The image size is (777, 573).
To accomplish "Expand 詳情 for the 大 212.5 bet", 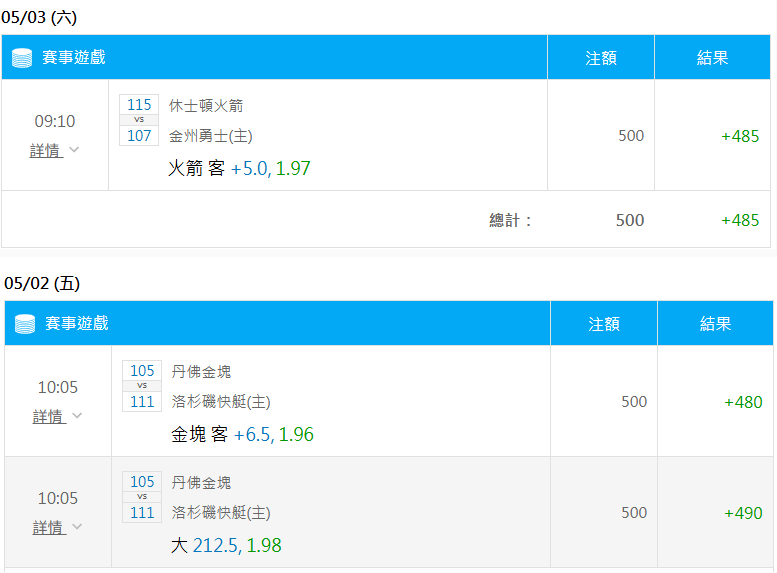I will point(50,527).
